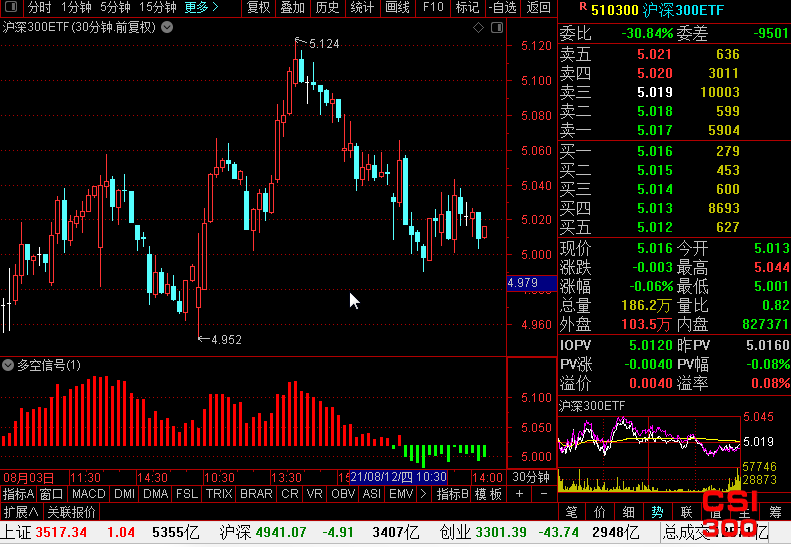Image resolution: width=791 pixels, height=547 pixels.
Task: Open the 模板 template menu
Action: 488,494
